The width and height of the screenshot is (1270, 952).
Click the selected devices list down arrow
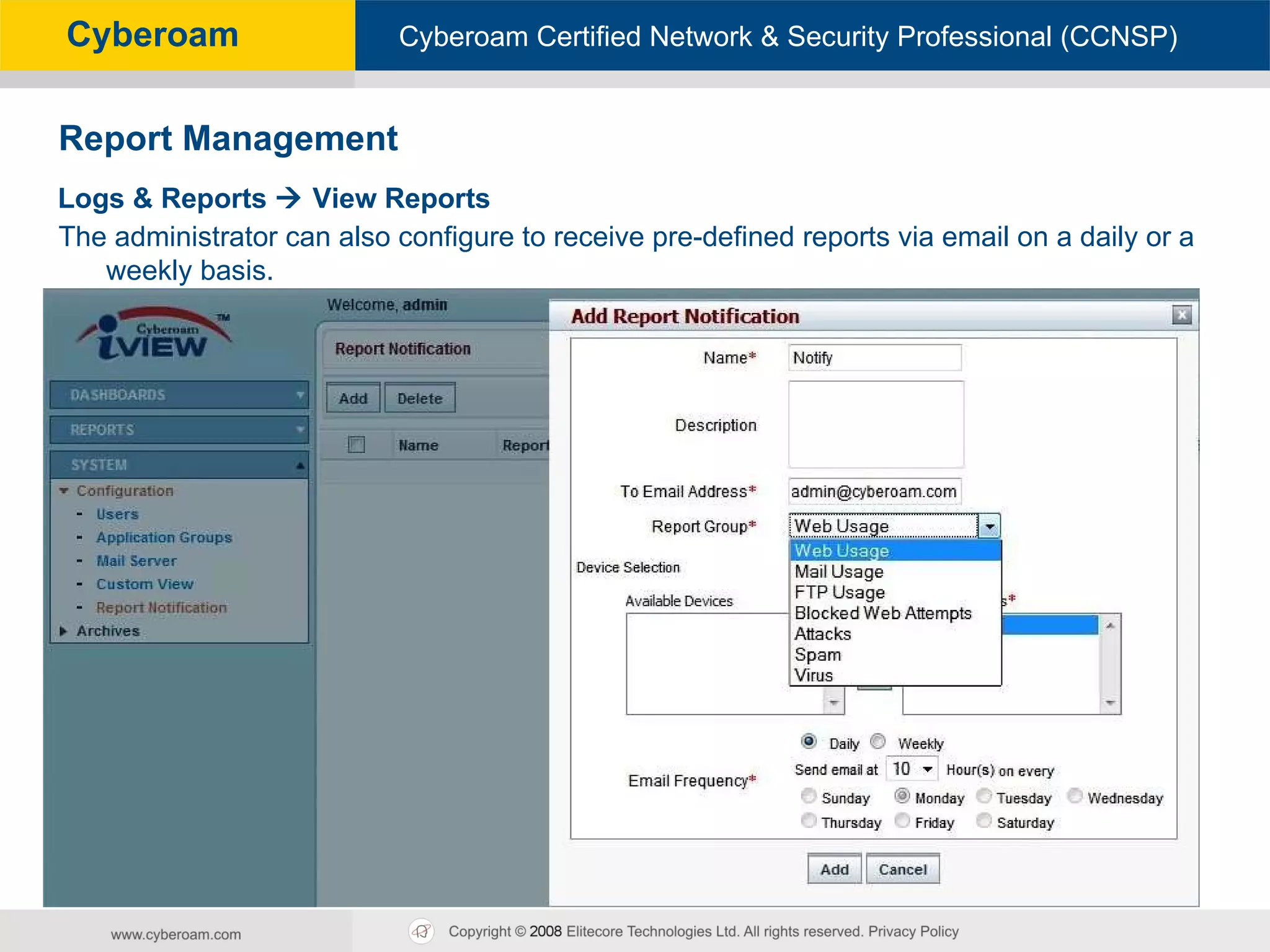pos(1110,703)
